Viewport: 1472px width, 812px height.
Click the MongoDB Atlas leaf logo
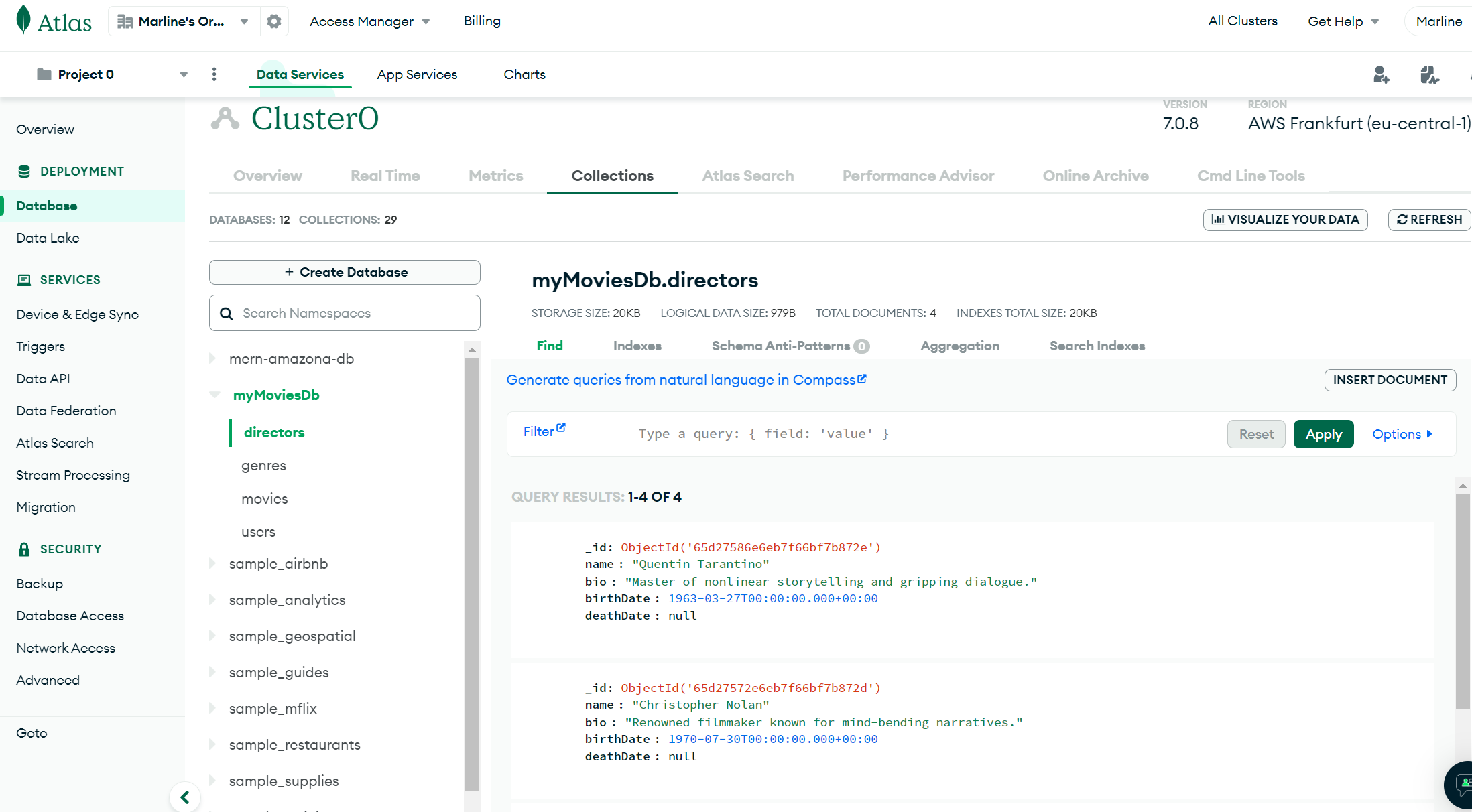click(22, 19)
